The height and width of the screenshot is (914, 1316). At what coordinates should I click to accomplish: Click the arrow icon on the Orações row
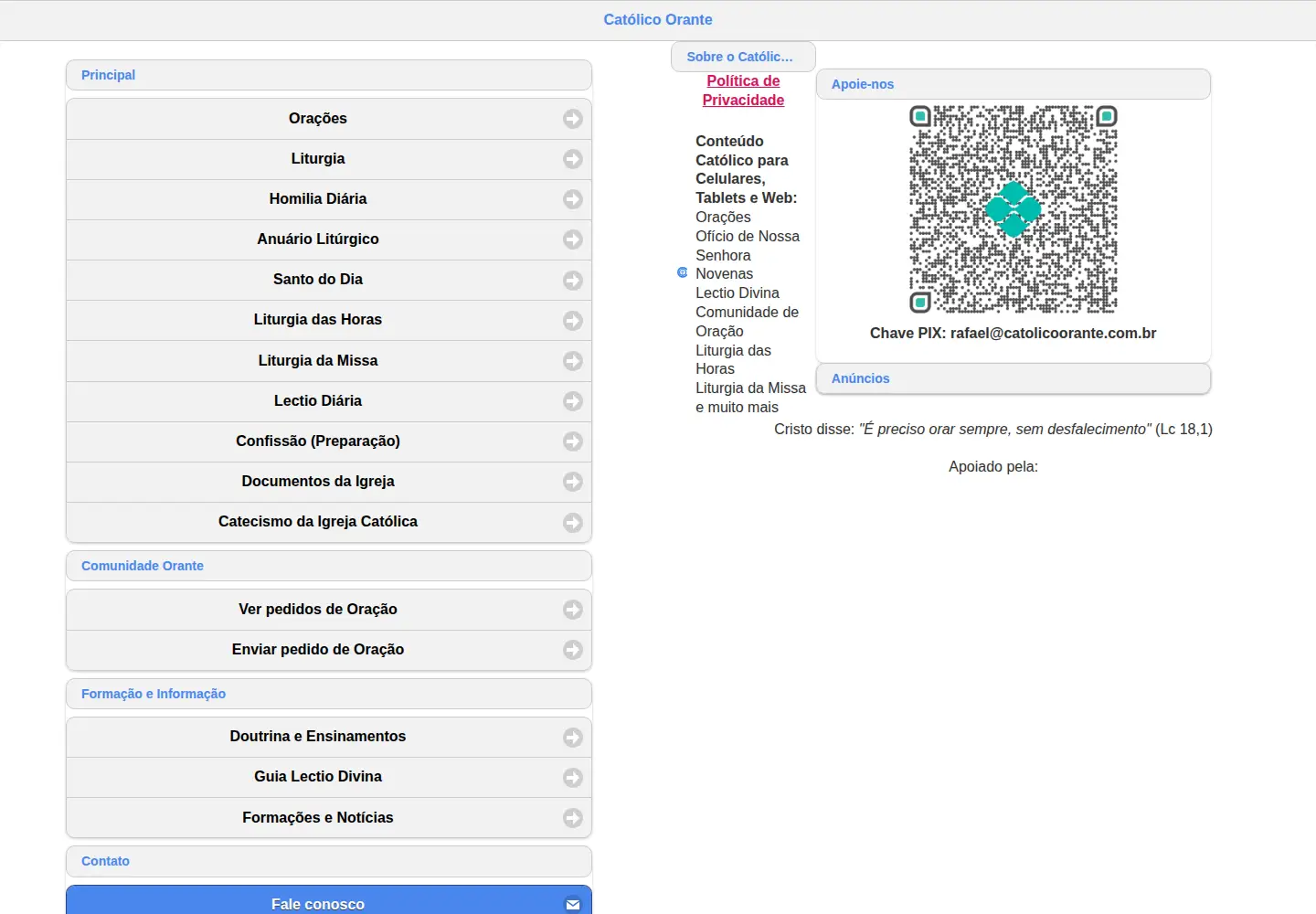click(x=573, y=119)
